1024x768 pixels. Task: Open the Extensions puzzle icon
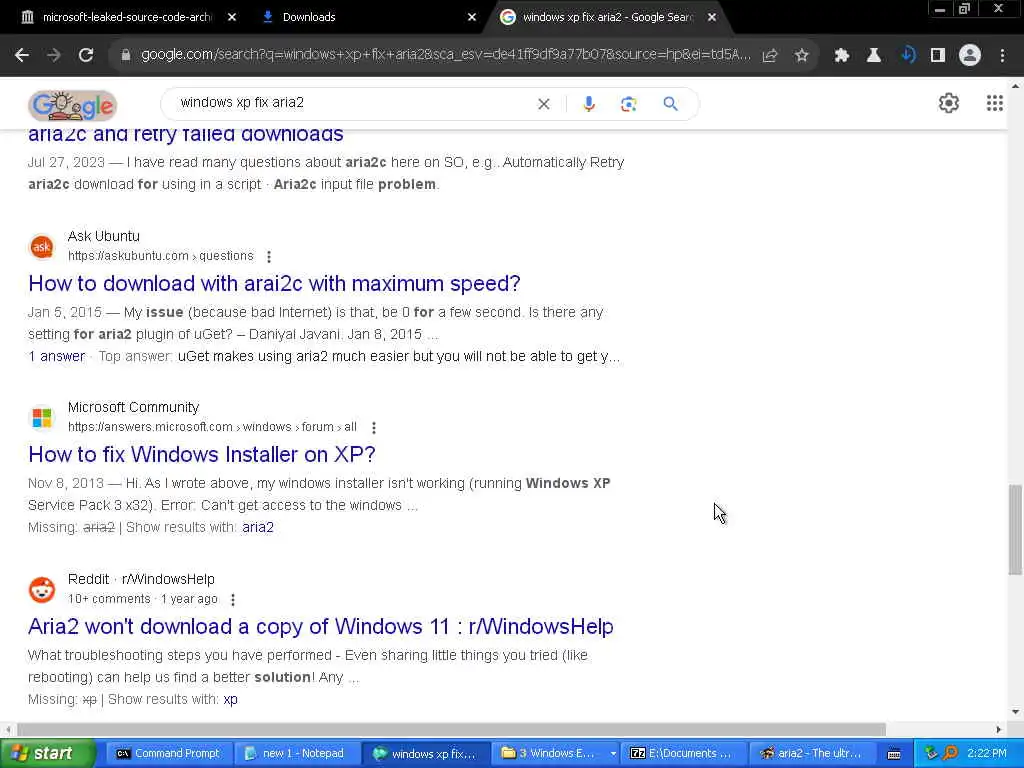tap(842, 56)
